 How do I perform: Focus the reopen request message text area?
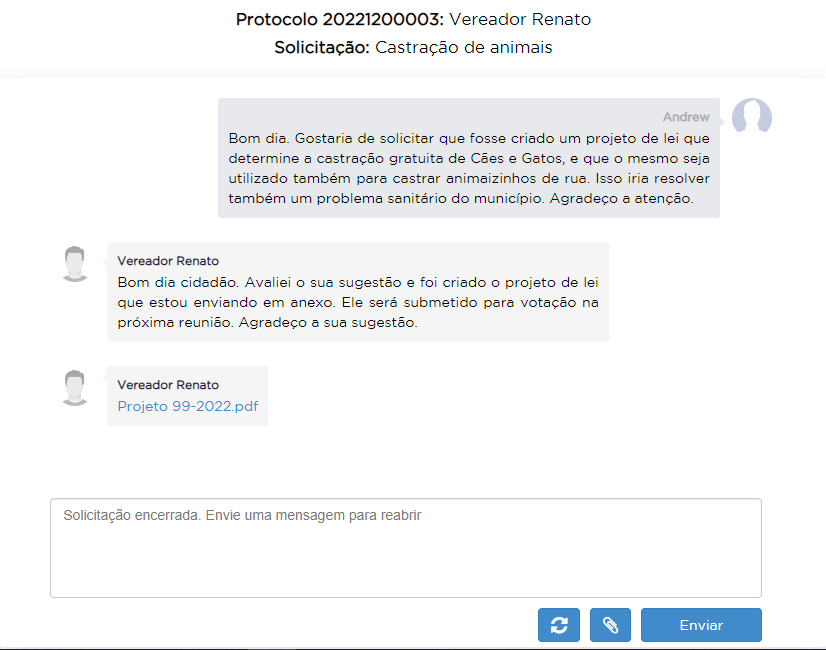click(406, 548)
